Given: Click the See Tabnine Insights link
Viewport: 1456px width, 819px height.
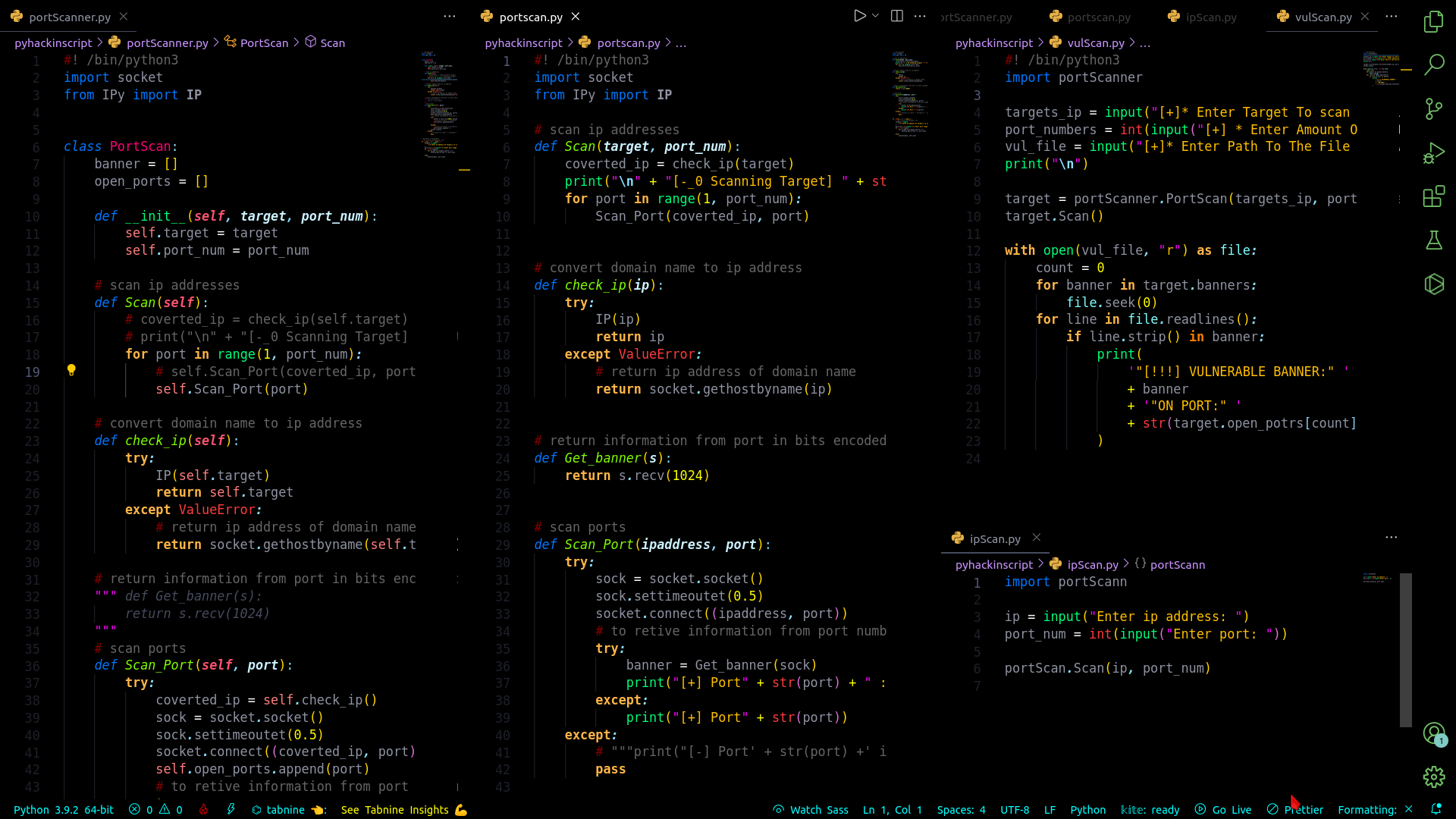Looking at the screenshot, I should click(x=394, y=809).
